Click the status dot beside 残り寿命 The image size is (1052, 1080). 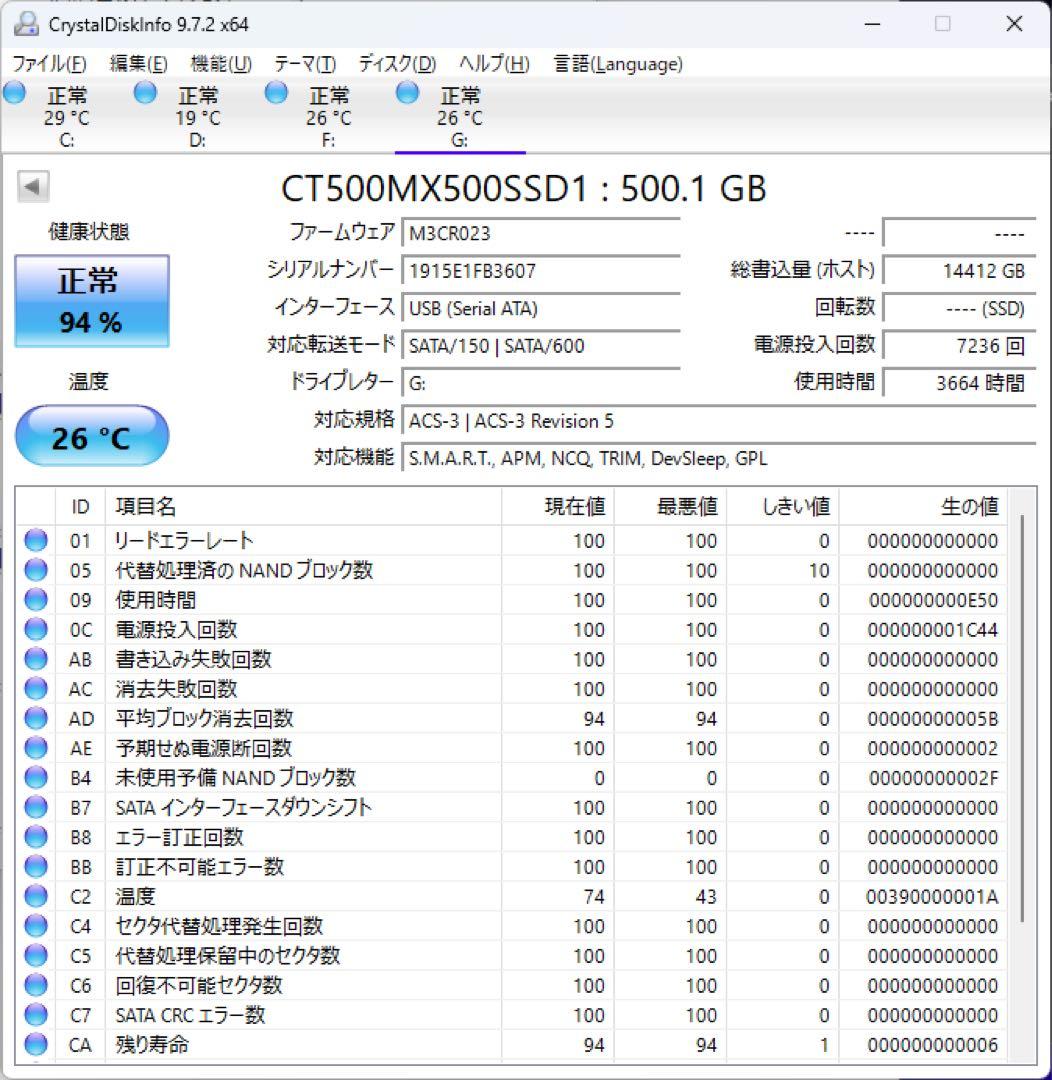pos(35,1045)
